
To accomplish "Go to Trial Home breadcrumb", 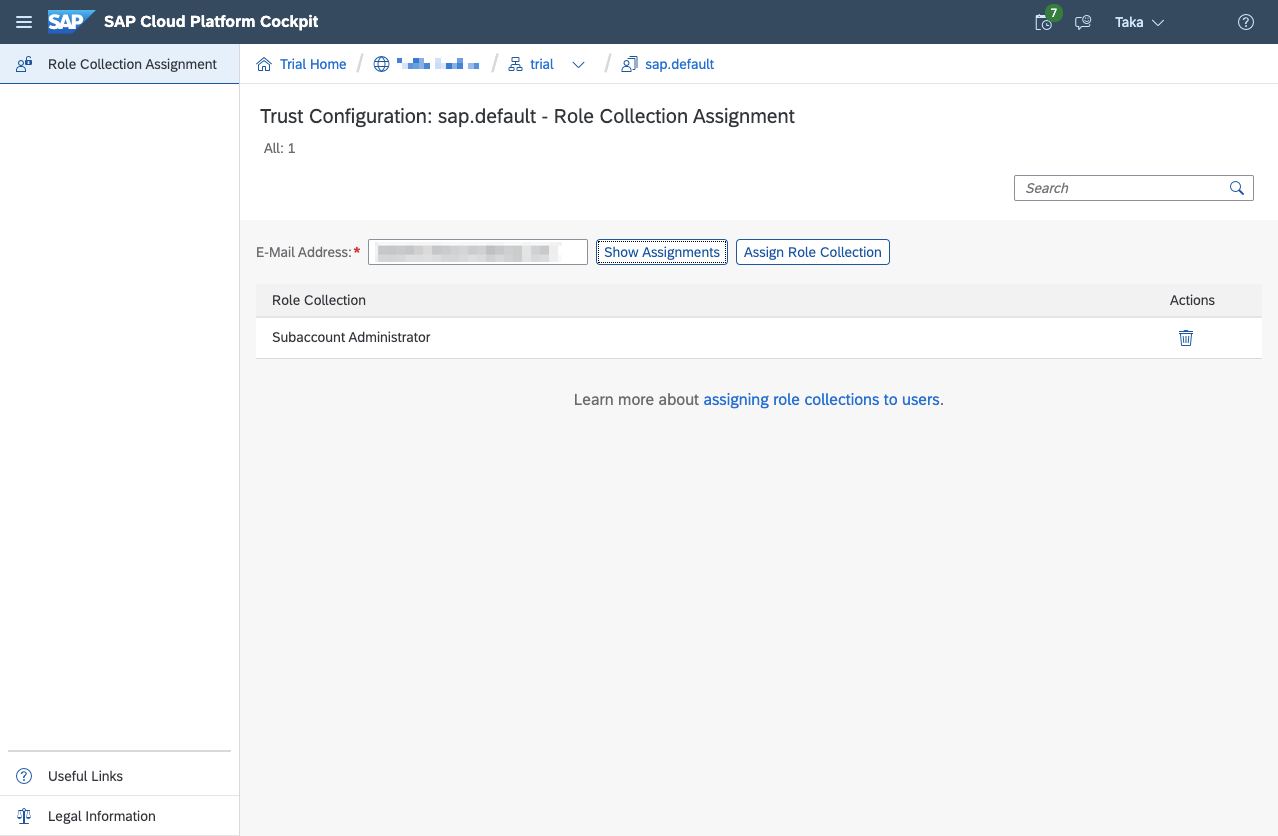I will click(x=302, y=64).
